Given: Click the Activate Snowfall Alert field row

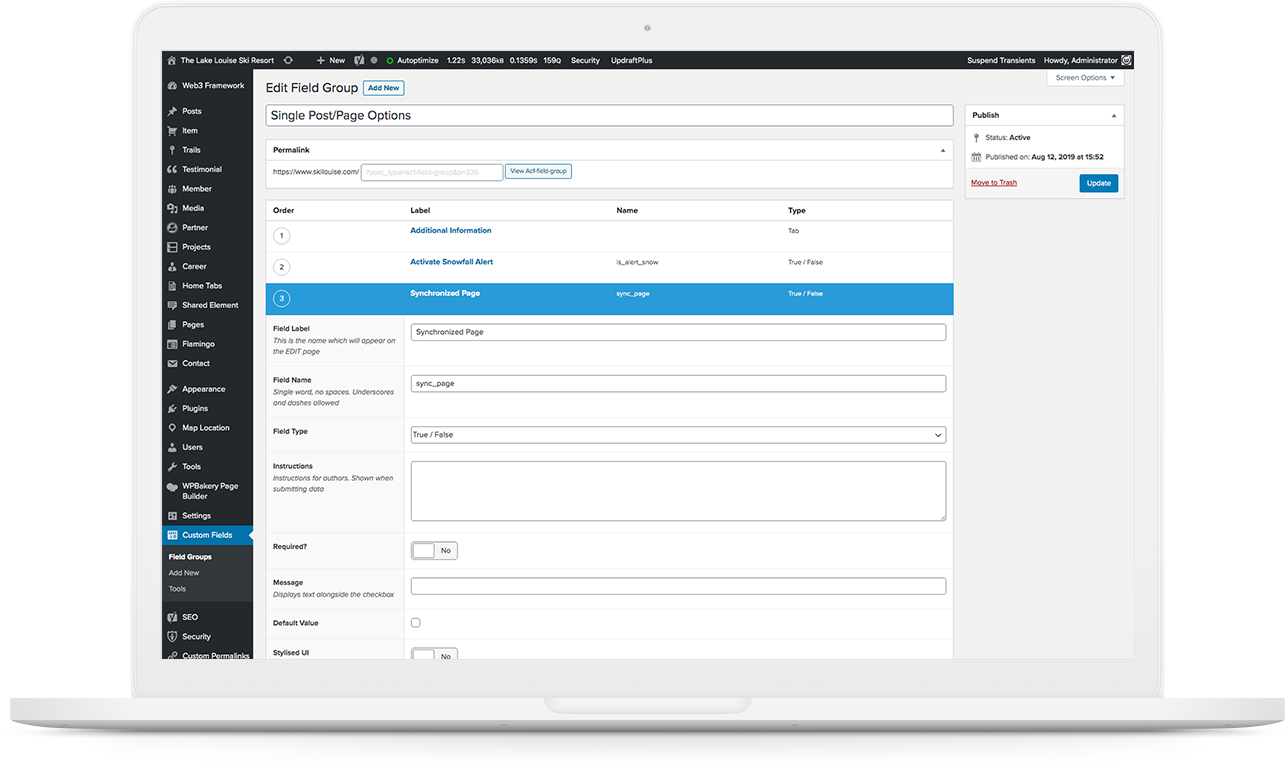Looking at the screenshot, I should click(x=451, y=262).
